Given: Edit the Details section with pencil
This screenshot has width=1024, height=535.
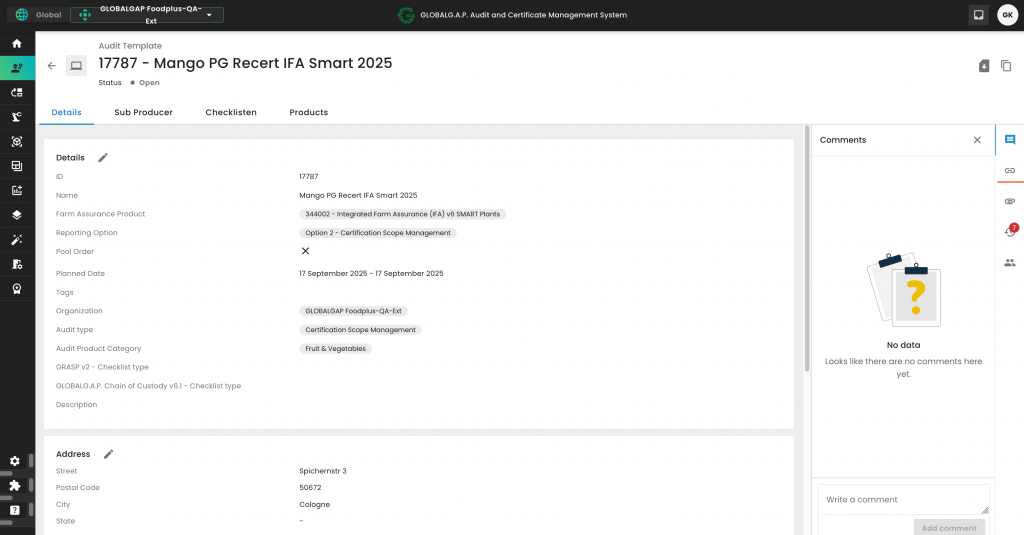Looking at the screenshot, I should pyautogui.click(x=103, y=157).
